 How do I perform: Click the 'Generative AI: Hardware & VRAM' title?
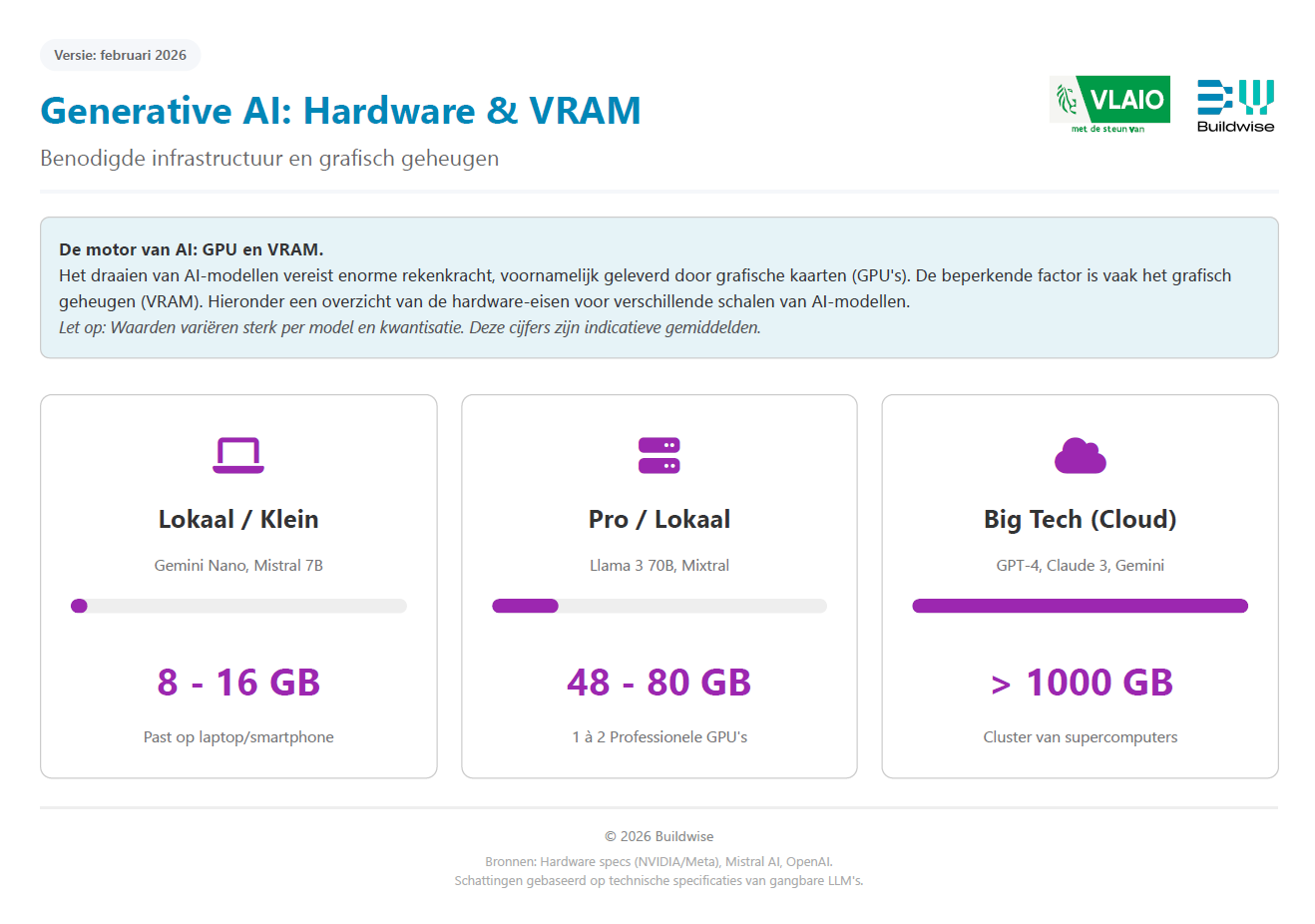click(x=340, y=110)
